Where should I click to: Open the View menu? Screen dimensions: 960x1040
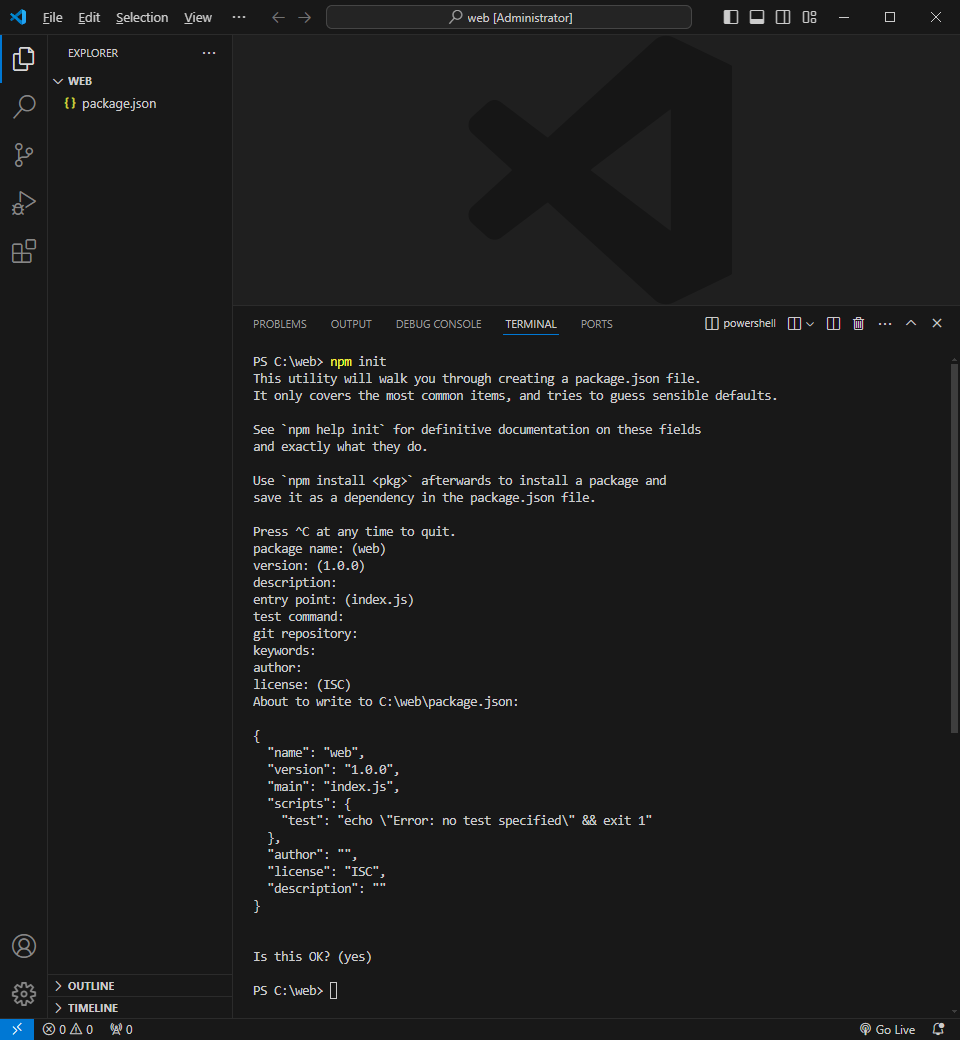tap(198, 17)
